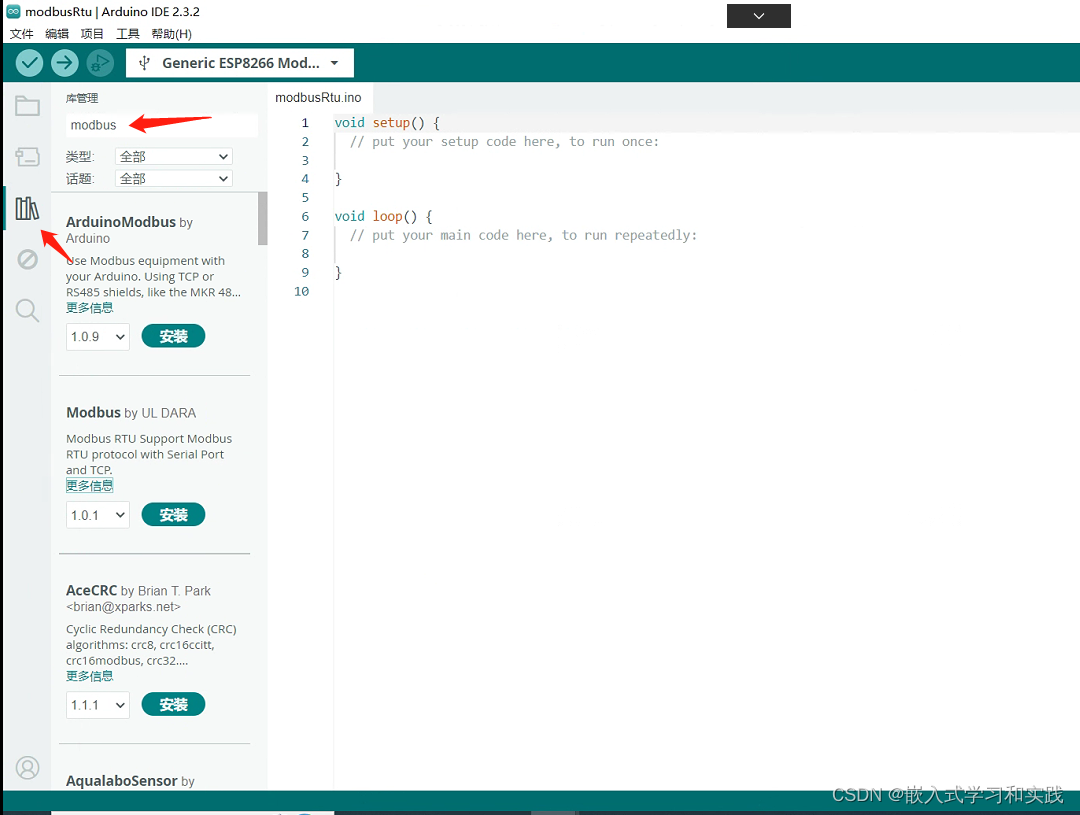
Task: Open the Boards Manager sidebar icon
Action: pos(28,157)
